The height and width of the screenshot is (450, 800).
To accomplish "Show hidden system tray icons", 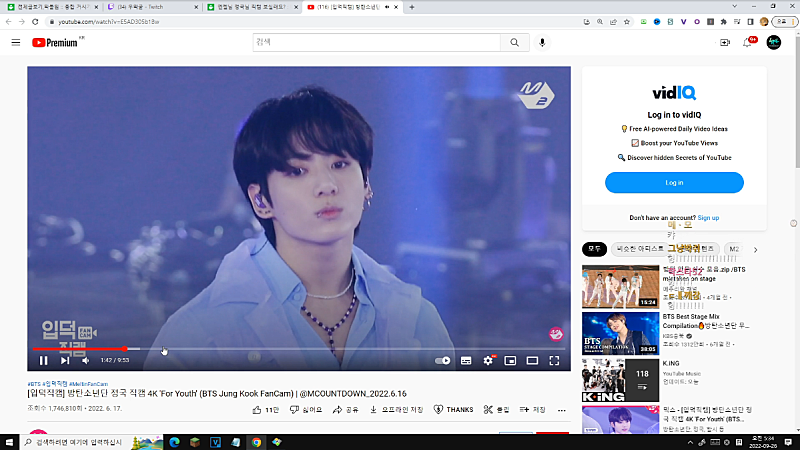I will tap(690, 442).
